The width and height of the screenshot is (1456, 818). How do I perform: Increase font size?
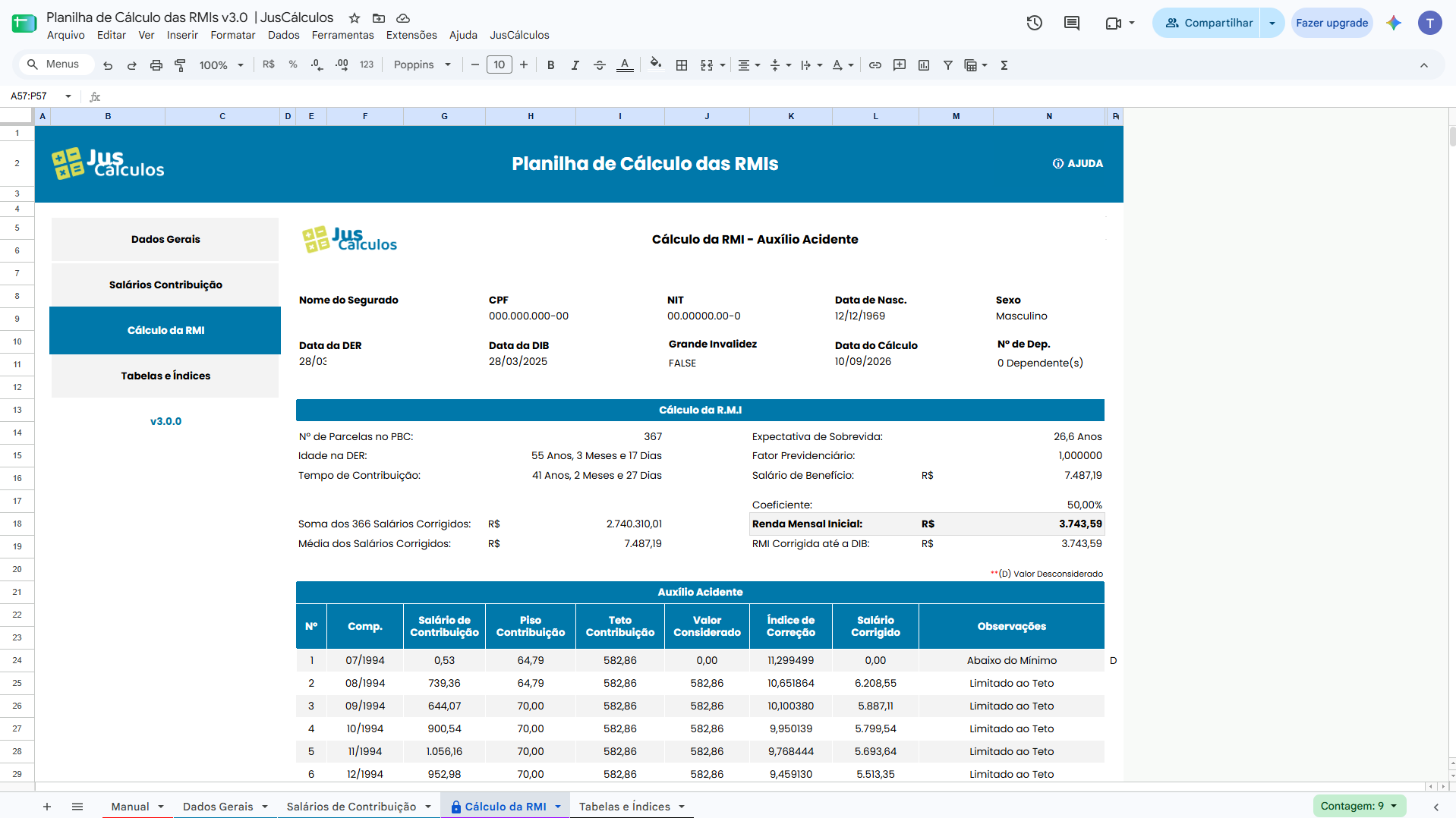(x=524, y=65)
